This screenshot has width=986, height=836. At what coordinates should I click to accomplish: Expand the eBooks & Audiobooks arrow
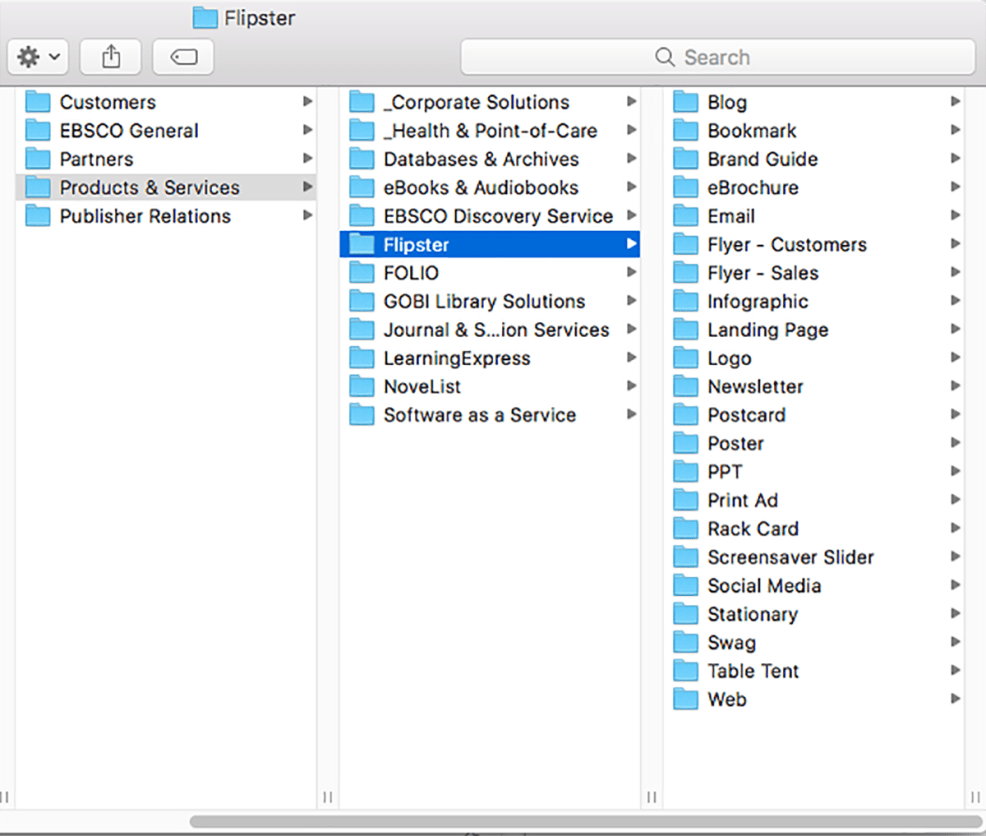point(631,188)
